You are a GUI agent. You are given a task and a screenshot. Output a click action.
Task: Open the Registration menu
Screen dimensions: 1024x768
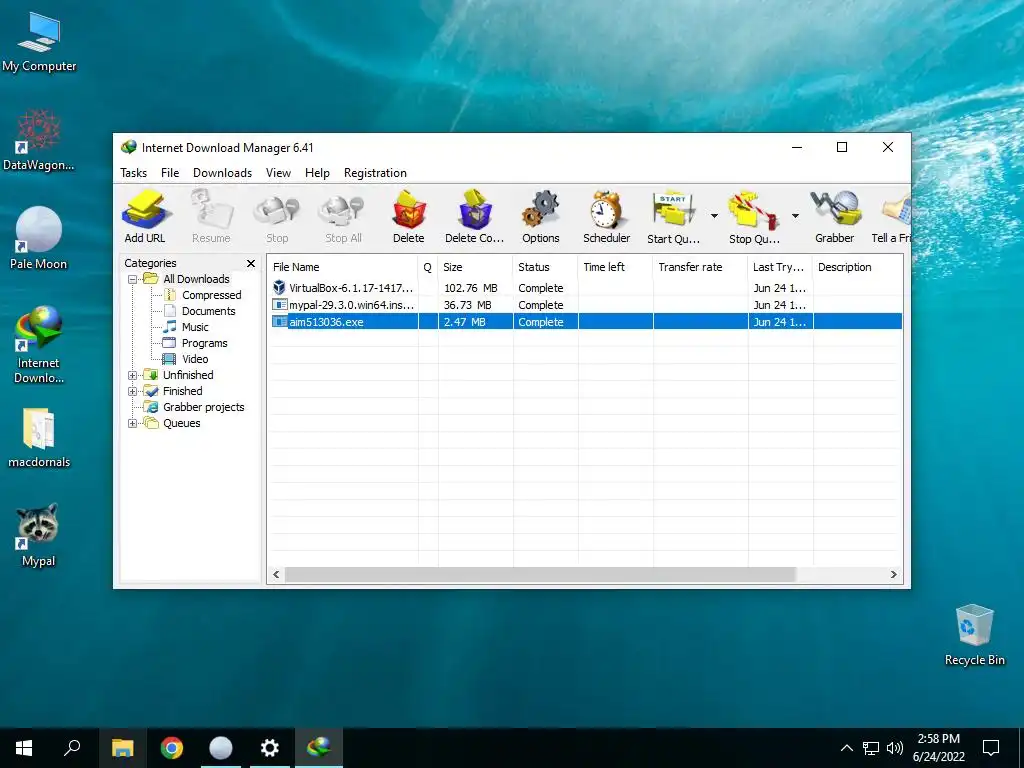tap(375, 173)
